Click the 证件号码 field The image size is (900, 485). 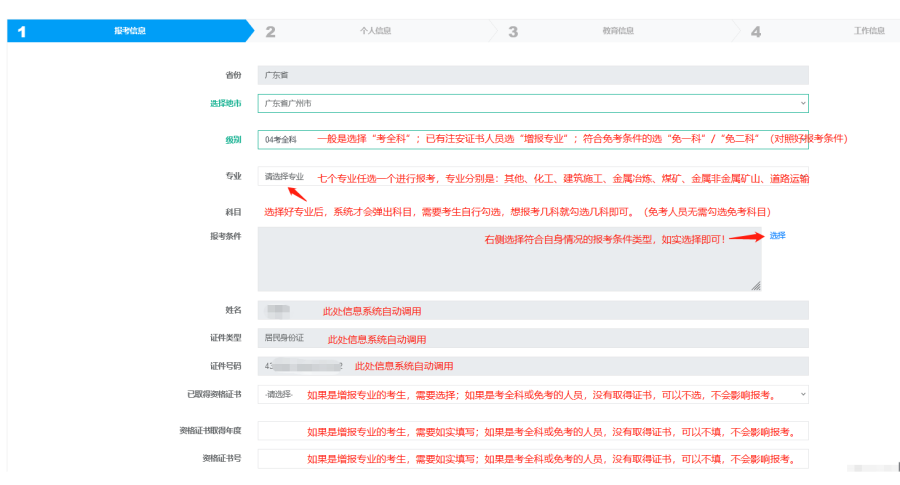click(x=533, y=366)
